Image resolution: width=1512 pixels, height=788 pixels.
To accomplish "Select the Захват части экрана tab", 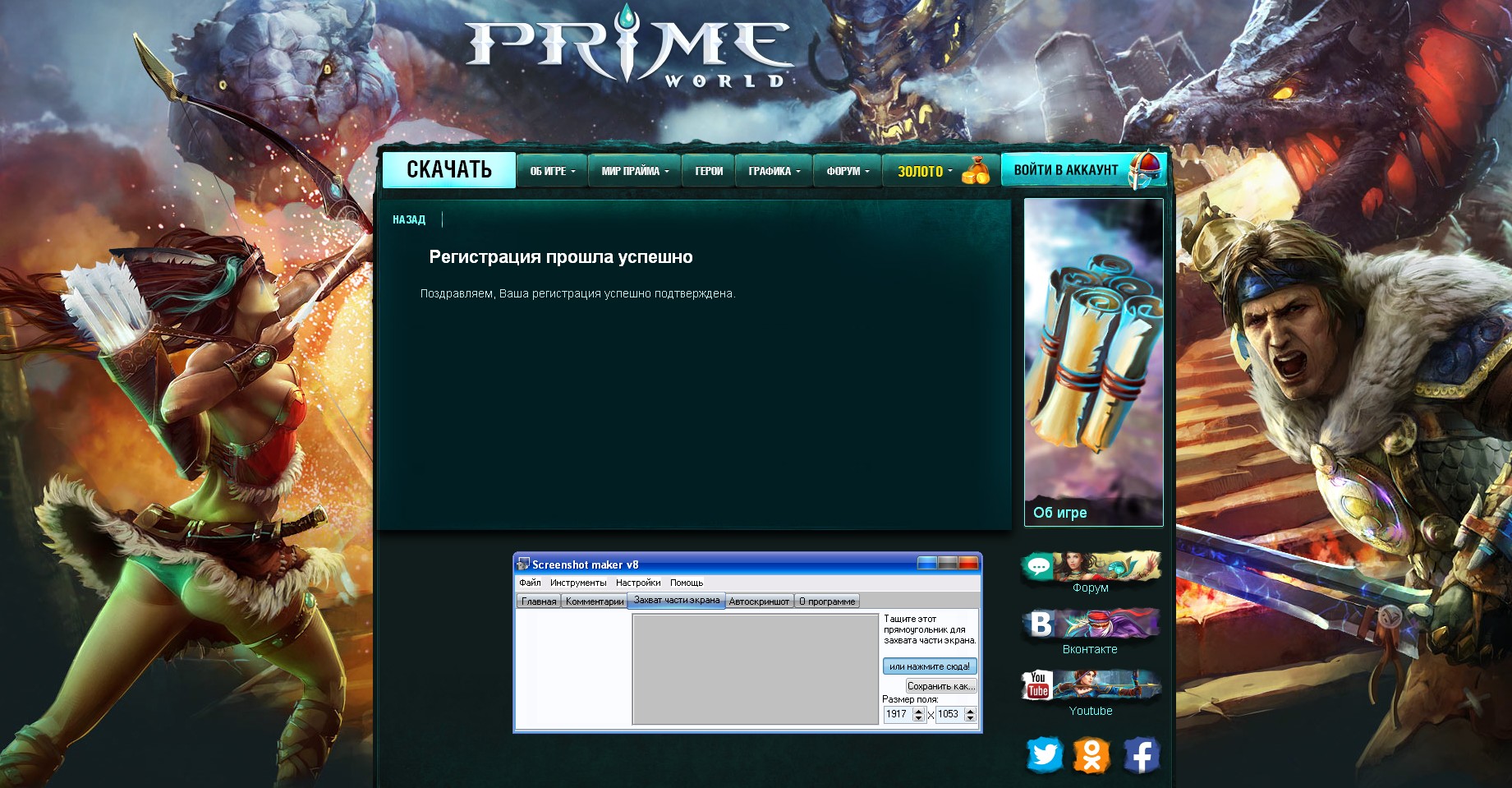I will click(x=677, y=601).
